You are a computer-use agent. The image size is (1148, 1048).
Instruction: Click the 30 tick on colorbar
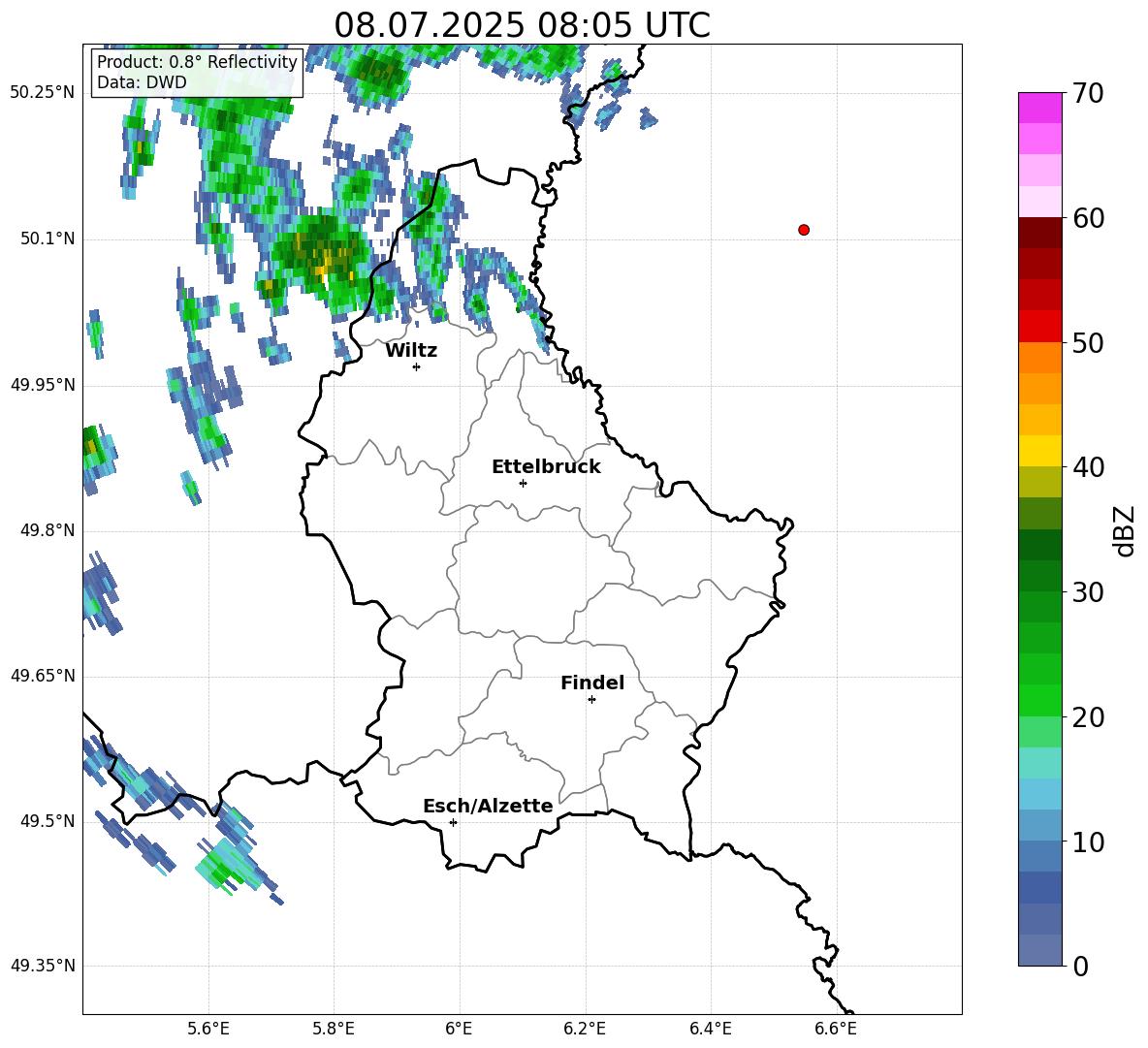[1088, 592]
